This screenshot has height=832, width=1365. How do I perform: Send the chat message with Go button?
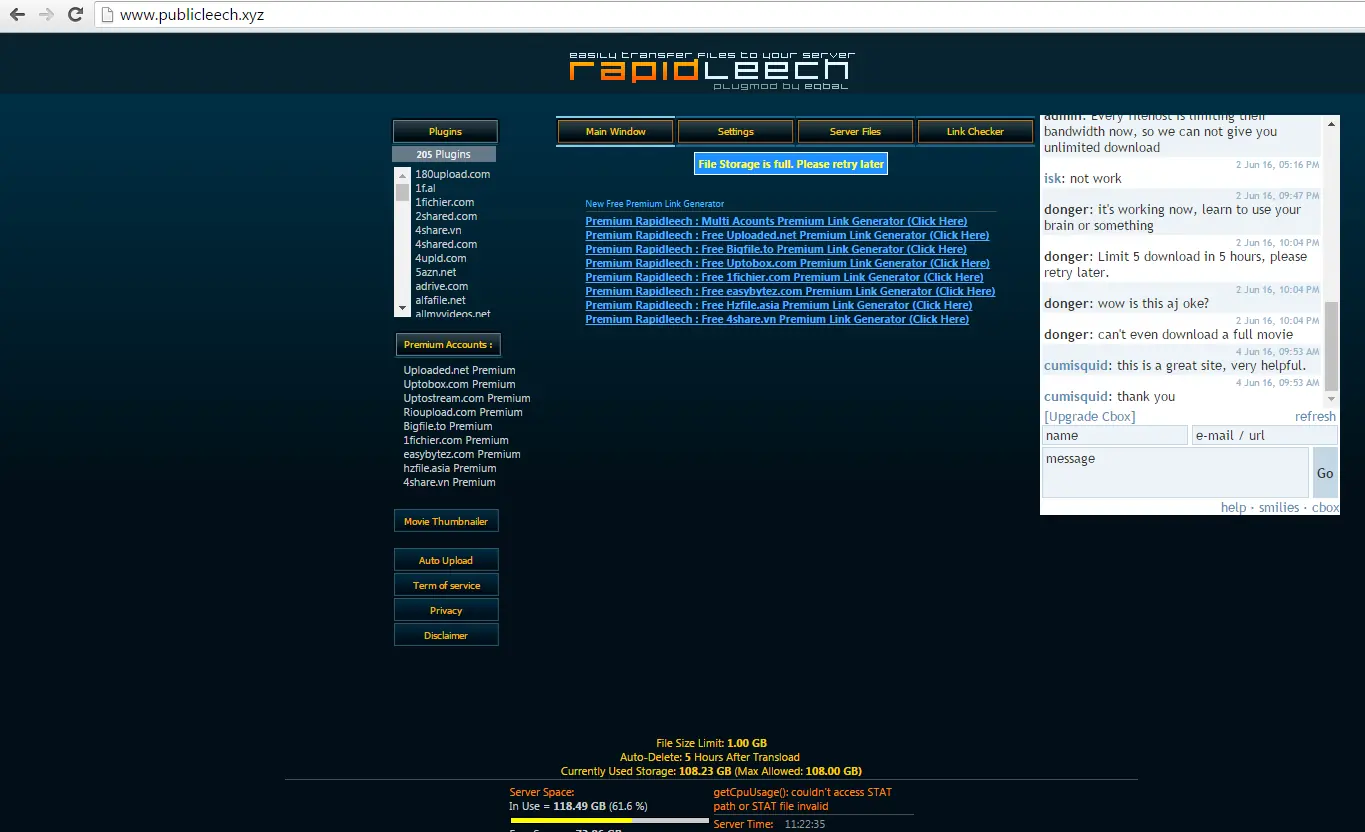click(x=1325, y=472)
